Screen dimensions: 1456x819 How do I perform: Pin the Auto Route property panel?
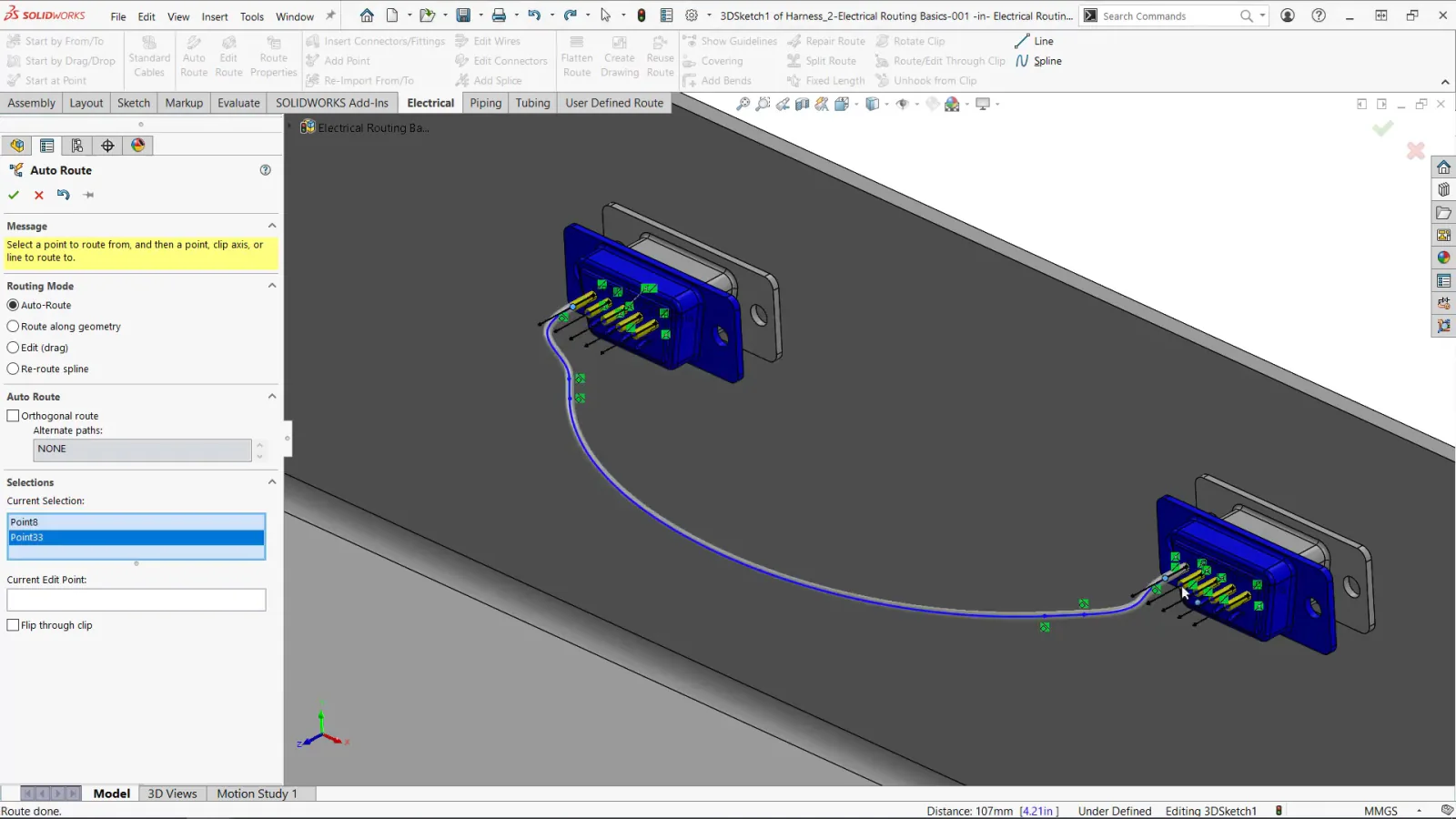point(88,195)
